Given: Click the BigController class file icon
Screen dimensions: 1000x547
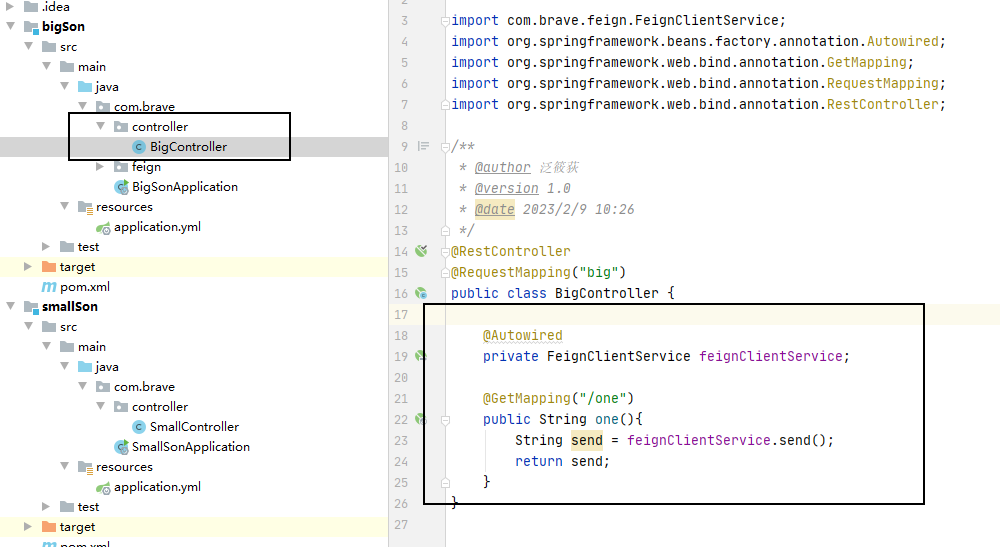Looking at the screenshot, I should pyautogui.click(x=139, y=147).
